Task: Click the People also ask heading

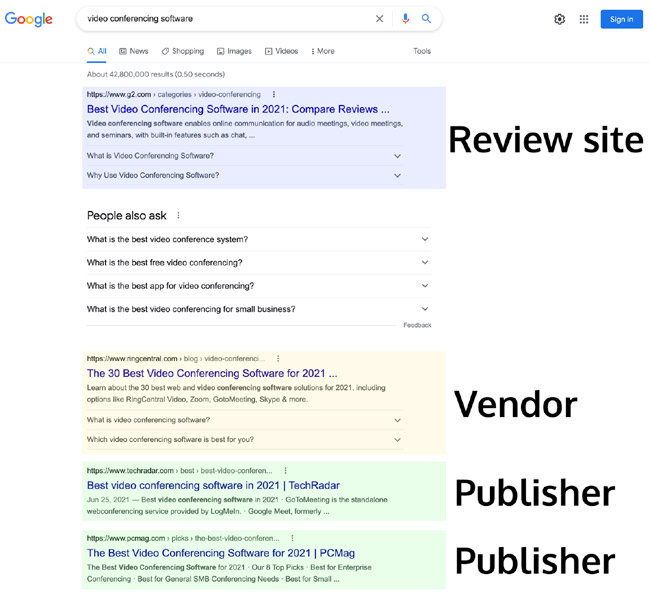Action: 126,216
